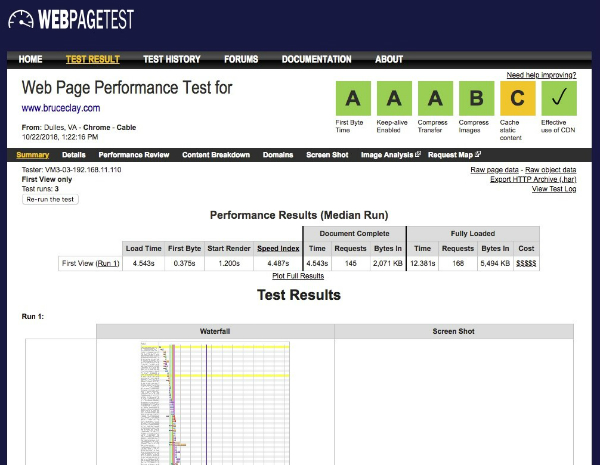Click the Test runs: 3 text
Screen dimensions: 600x465
click(40, 189)
